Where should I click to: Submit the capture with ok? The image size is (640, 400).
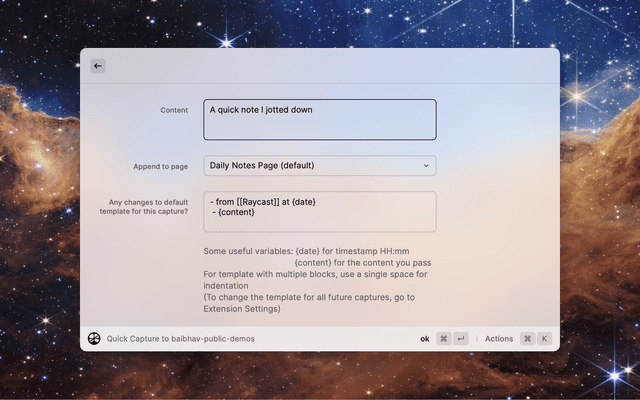424,339
